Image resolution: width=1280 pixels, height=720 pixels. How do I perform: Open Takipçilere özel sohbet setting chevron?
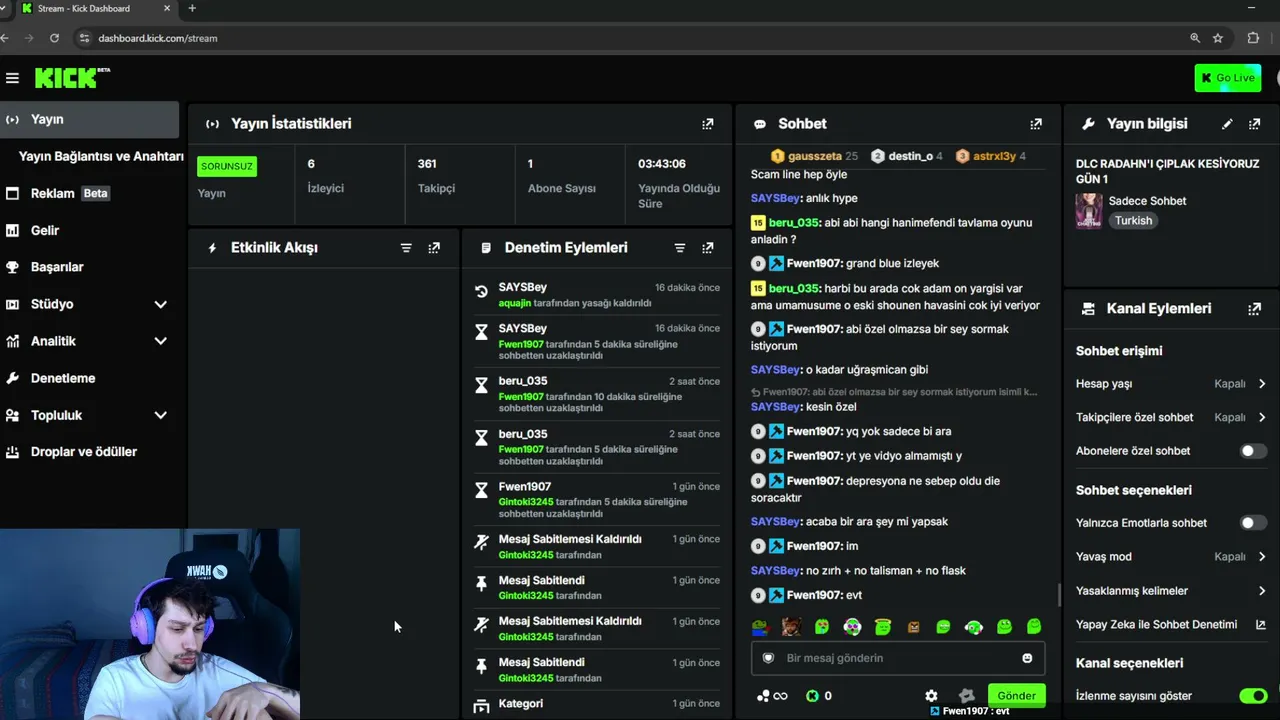[1262, 418]
